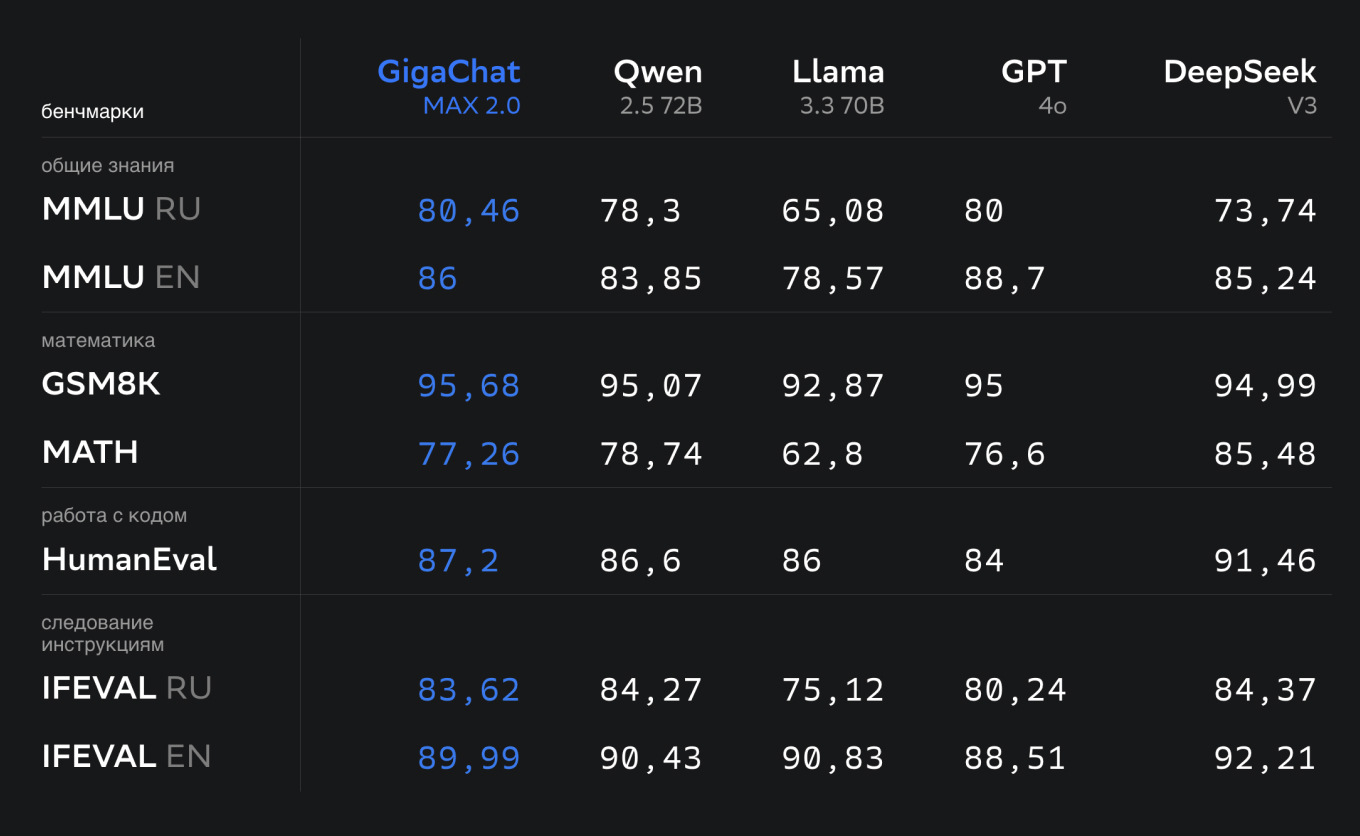Select DeepSeek's IFEVAL EN score 92,21
The height and width of the screenshot is (836, 1360).
click(x=1265, y=759)
